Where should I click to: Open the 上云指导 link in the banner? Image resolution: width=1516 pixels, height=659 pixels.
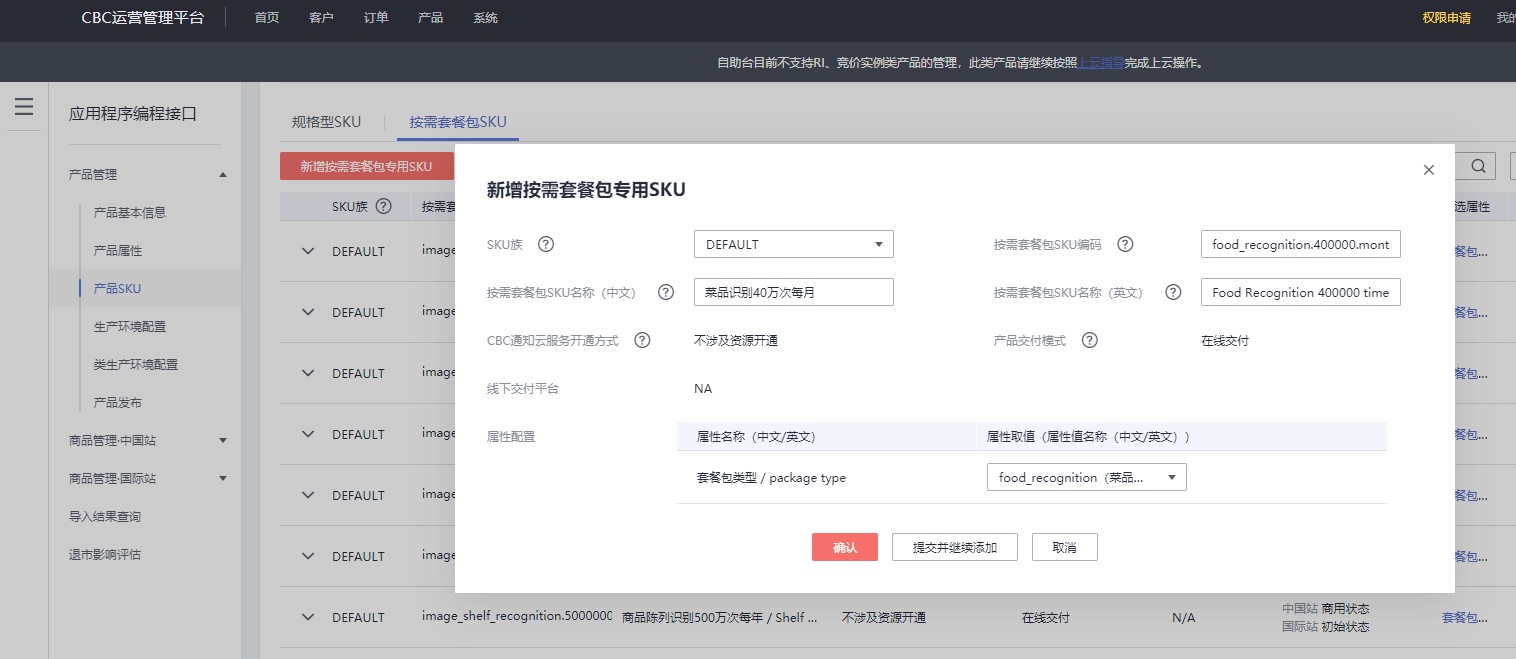[1101, 62]
